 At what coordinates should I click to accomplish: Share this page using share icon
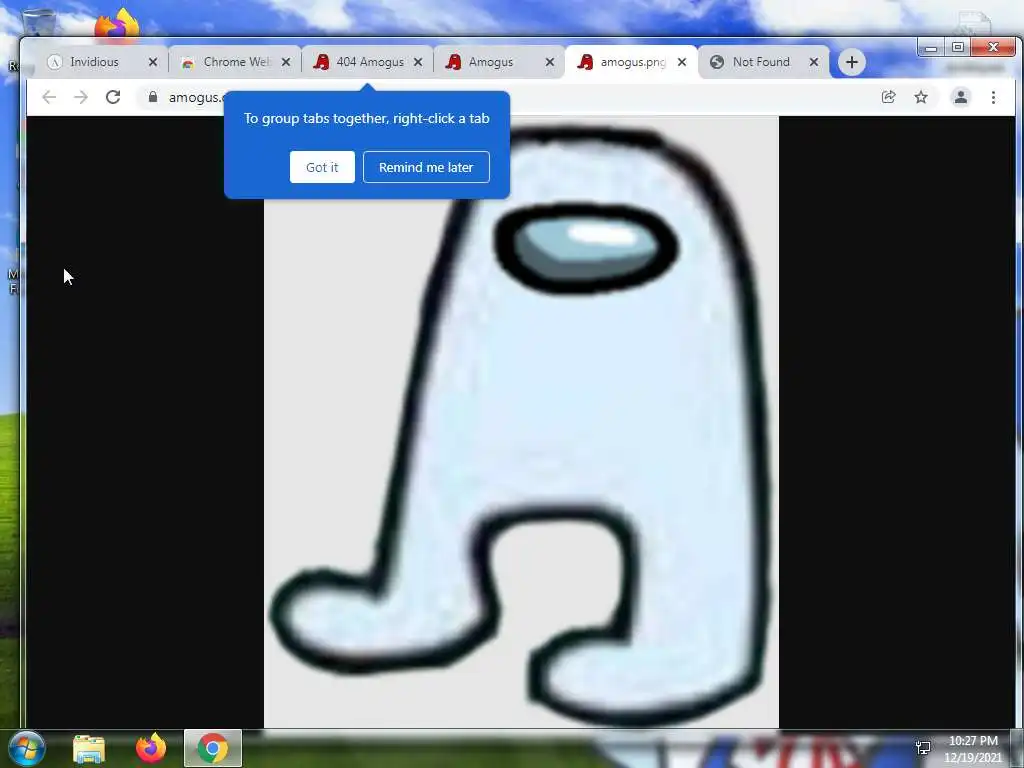pos(888,97)
